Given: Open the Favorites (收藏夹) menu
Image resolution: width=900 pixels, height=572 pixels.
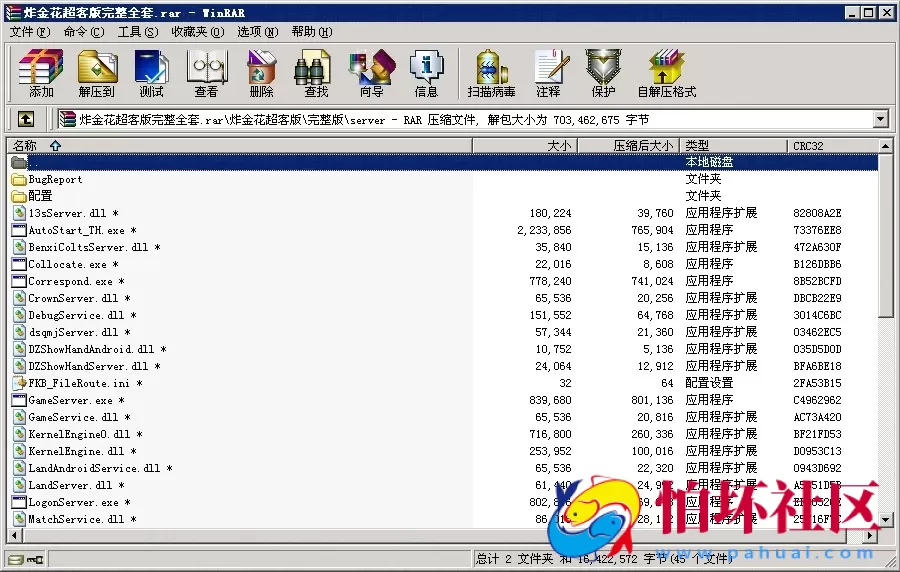Looking at the screenshot, I should (197, 32).
